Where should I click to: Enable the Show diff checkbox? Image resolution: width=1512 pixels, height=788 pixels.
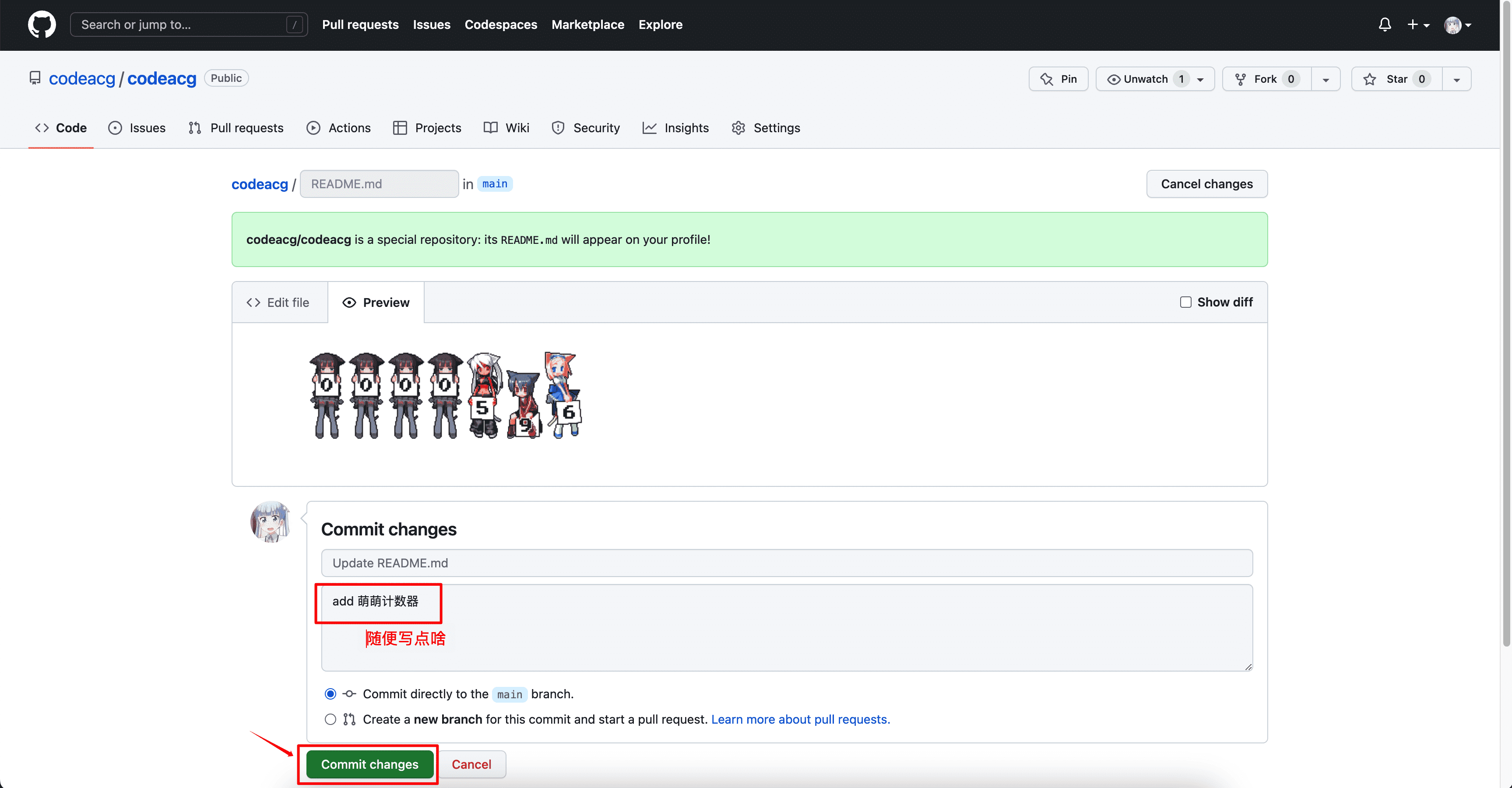pos(1185,302)
